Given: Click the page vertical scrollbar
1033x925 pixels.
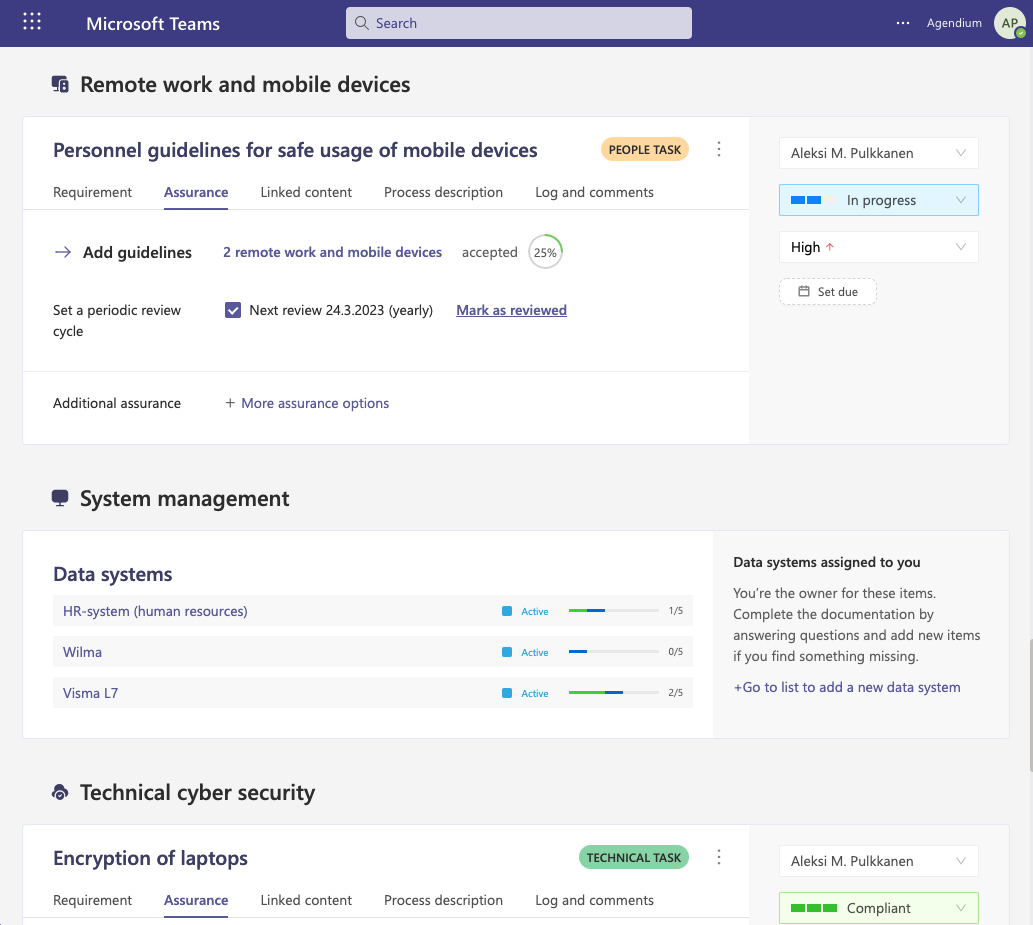Looking at the screenshot, I should pyautogui.click(x=1030, y=705).
